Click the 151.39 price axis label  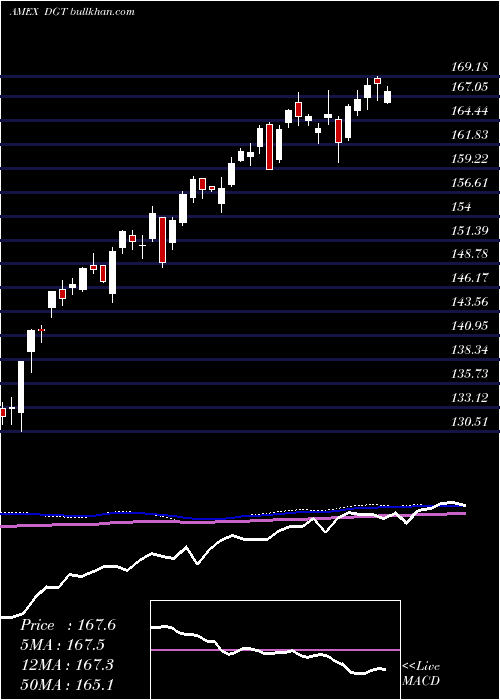[x=470, y=231]
